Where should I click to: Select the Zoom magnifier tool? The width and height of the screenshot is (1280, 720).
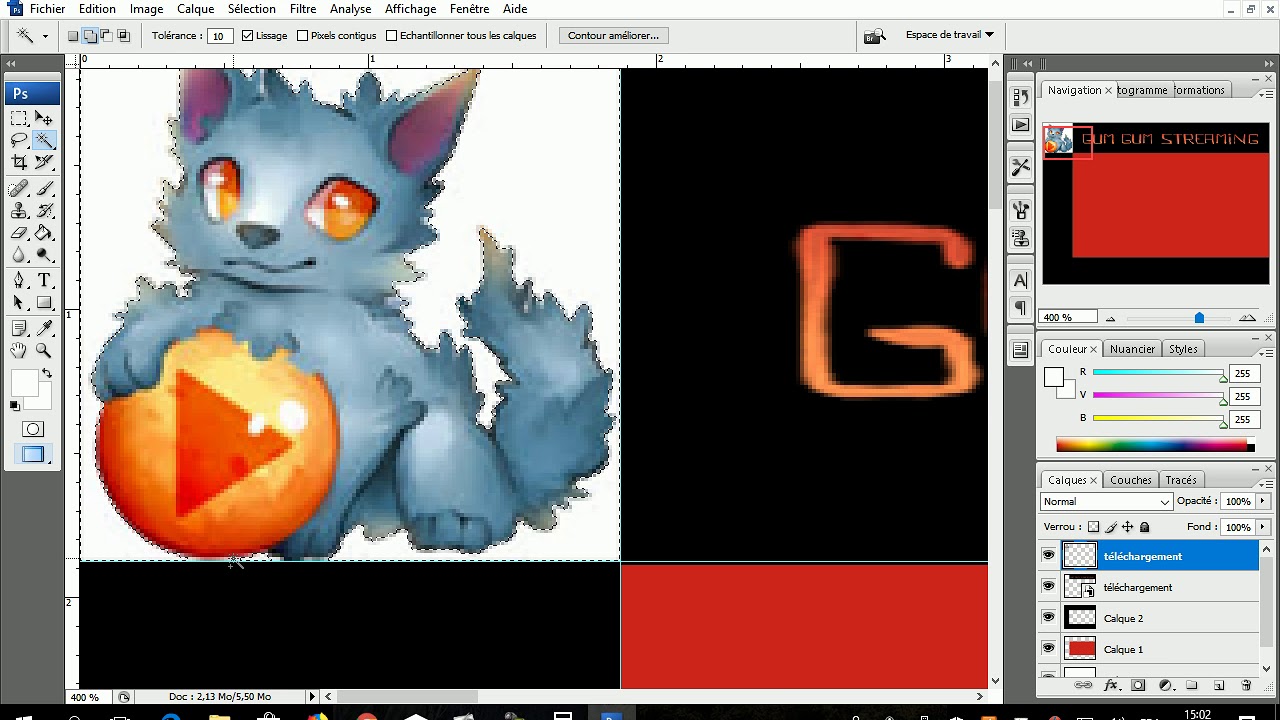click(44, 351)
